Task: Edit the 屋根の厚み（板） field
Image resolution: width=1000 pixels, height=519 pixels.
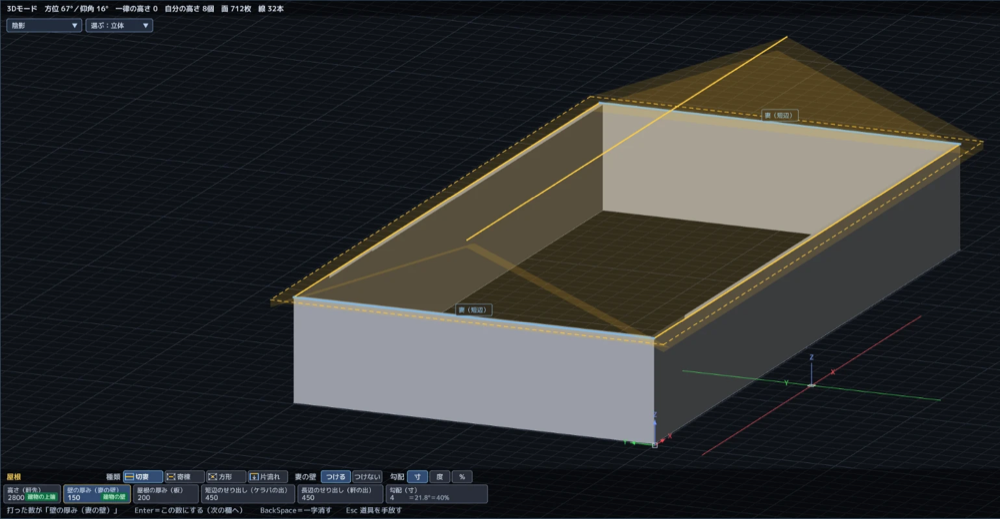Action: pos(166,494)
